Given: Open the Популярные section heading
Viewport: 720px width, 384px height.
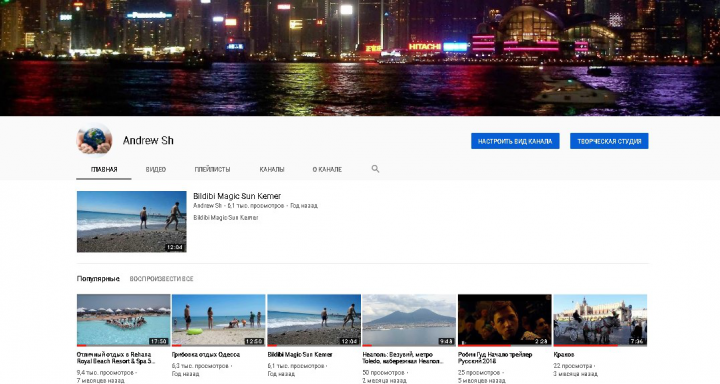Looking at the screenshot, I should (x=98, y=279).
